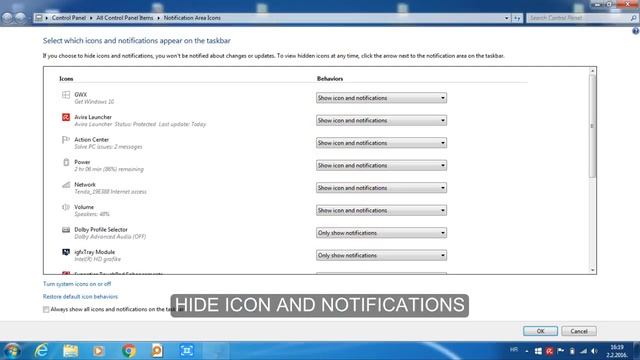Click the battery tray icon
This screenshot has height=360, width=640.
coord(572,351)
